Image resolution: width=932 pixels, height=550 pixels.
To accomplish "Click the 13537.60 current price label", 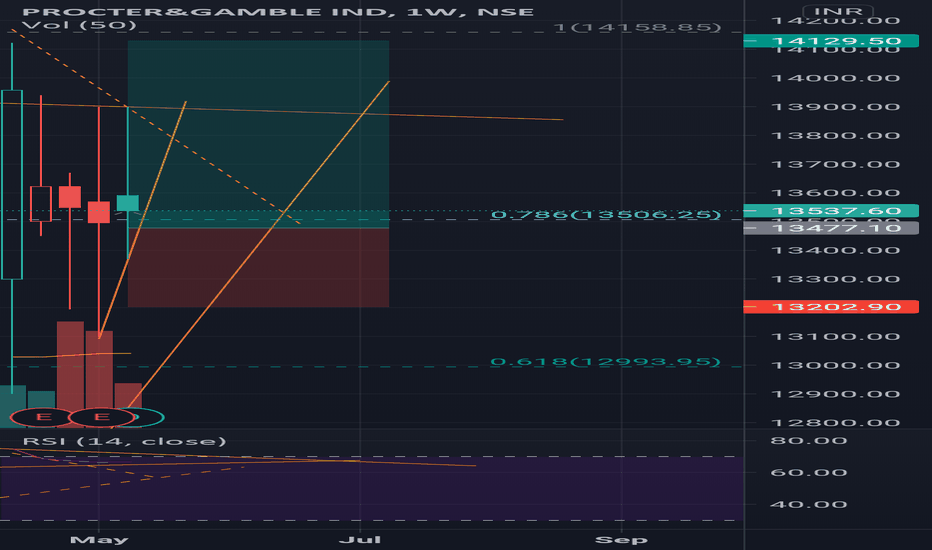I will pos(831,210).
